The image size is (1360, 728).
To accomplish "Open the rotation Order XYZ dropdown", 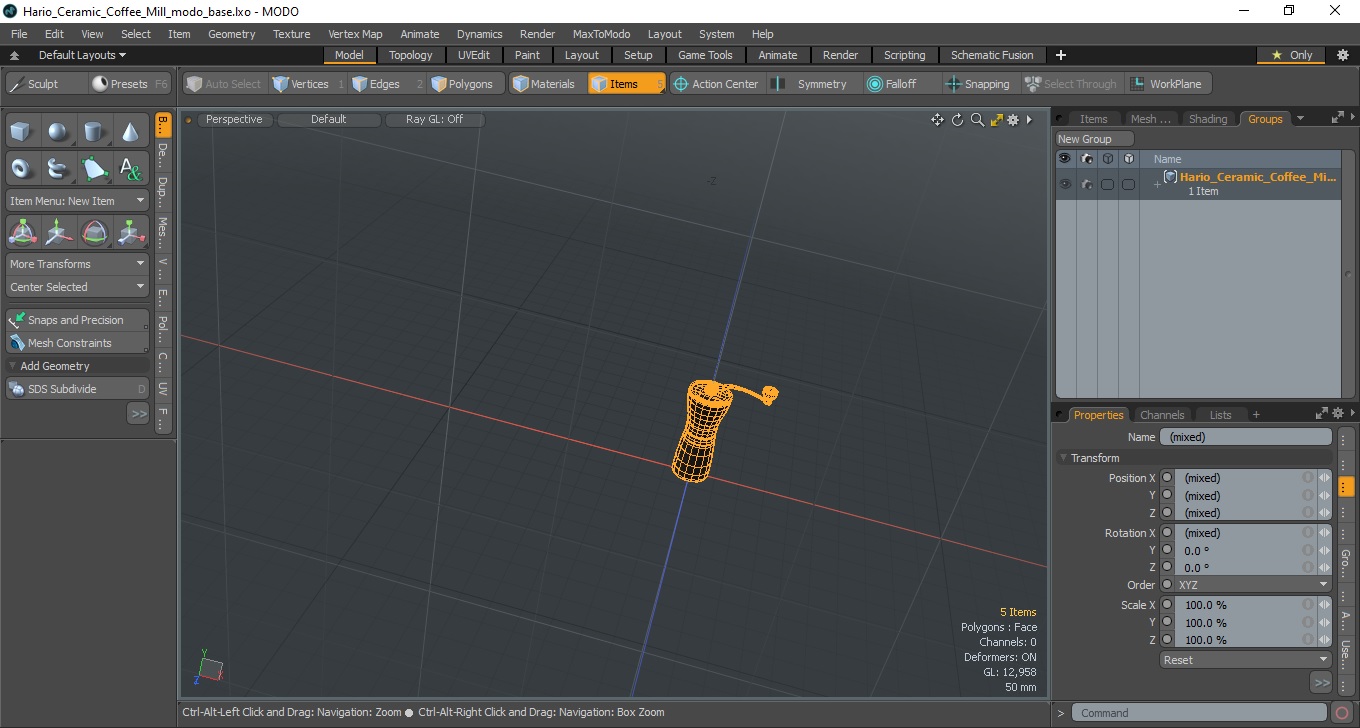I will point(1253,585).
